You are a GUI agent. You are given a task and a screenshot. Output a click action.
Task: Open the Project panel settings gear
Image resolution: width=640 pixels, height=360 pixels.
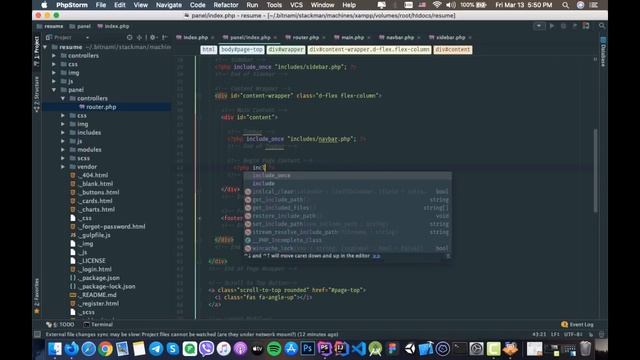[x=153, y=37]
